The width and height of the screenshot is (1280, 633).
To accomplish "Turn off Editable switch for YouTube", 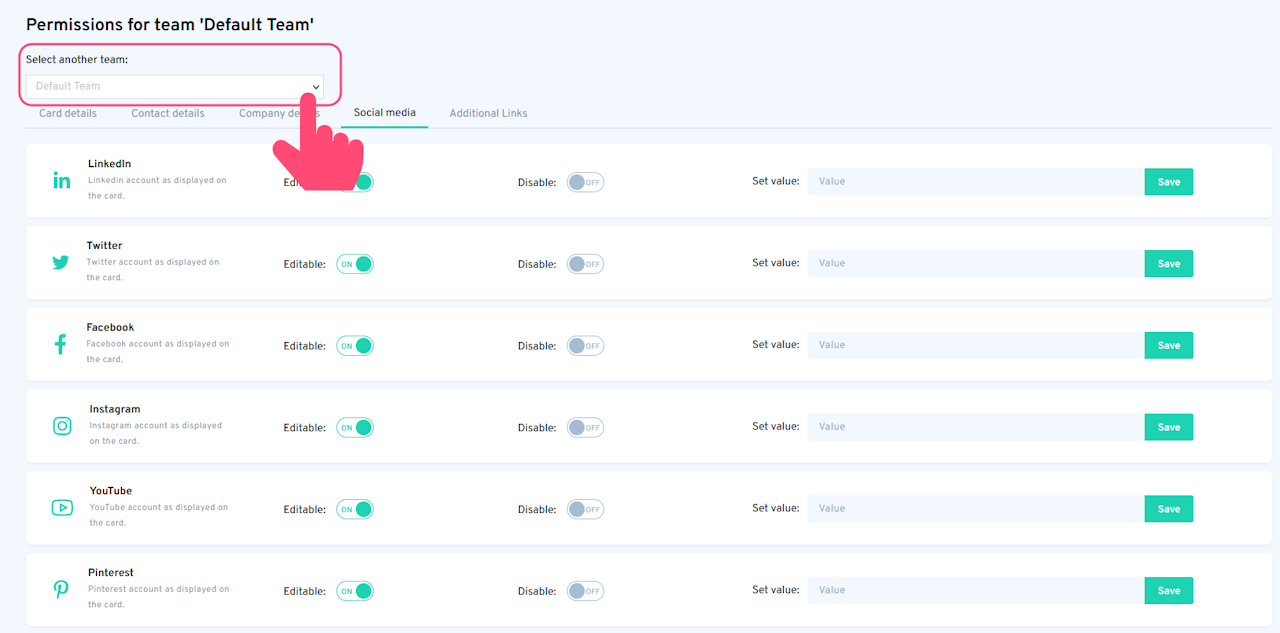I will [355, 509].
